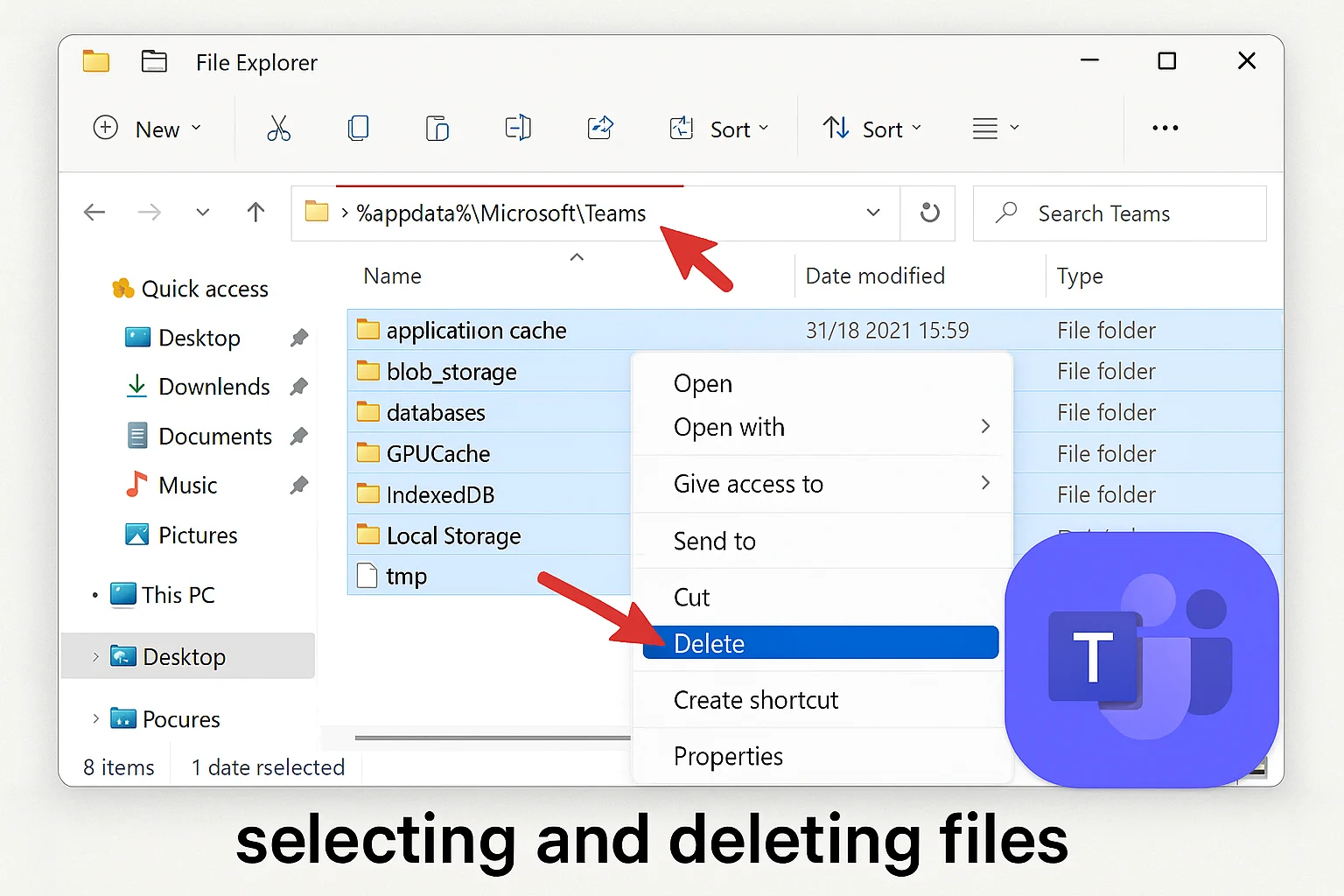Click the Refresh button
The image size is (1344, 896).
[929, 213]
